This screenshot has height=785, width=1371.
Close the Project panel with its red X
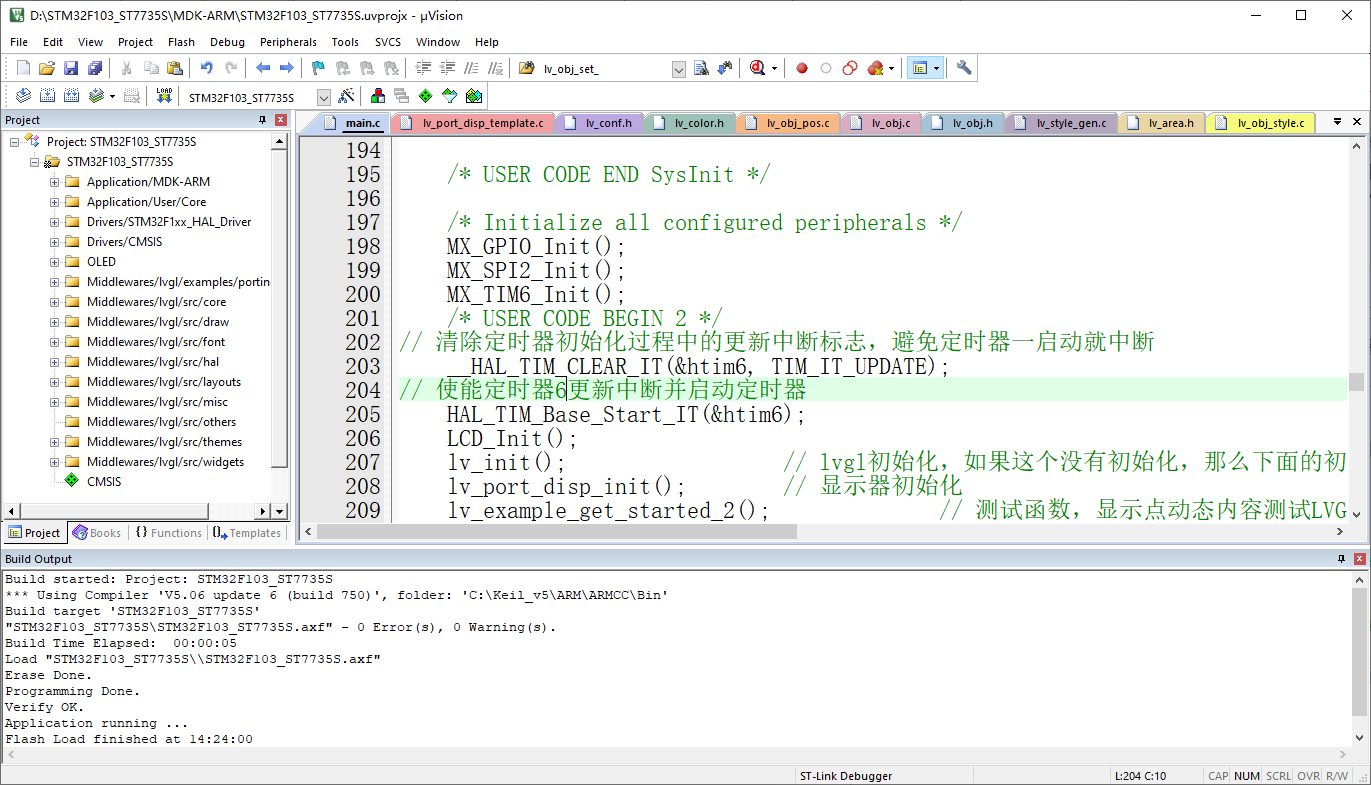(281, 120)
